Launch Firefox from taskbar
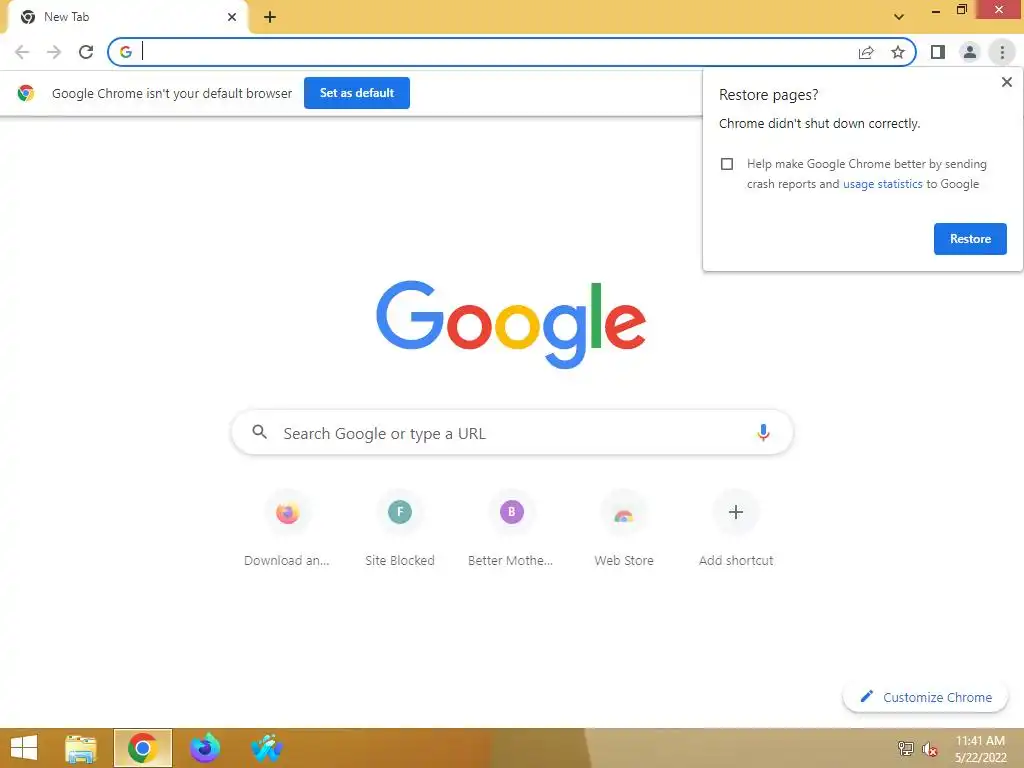 pyautogui.click(x=204, y=748)
